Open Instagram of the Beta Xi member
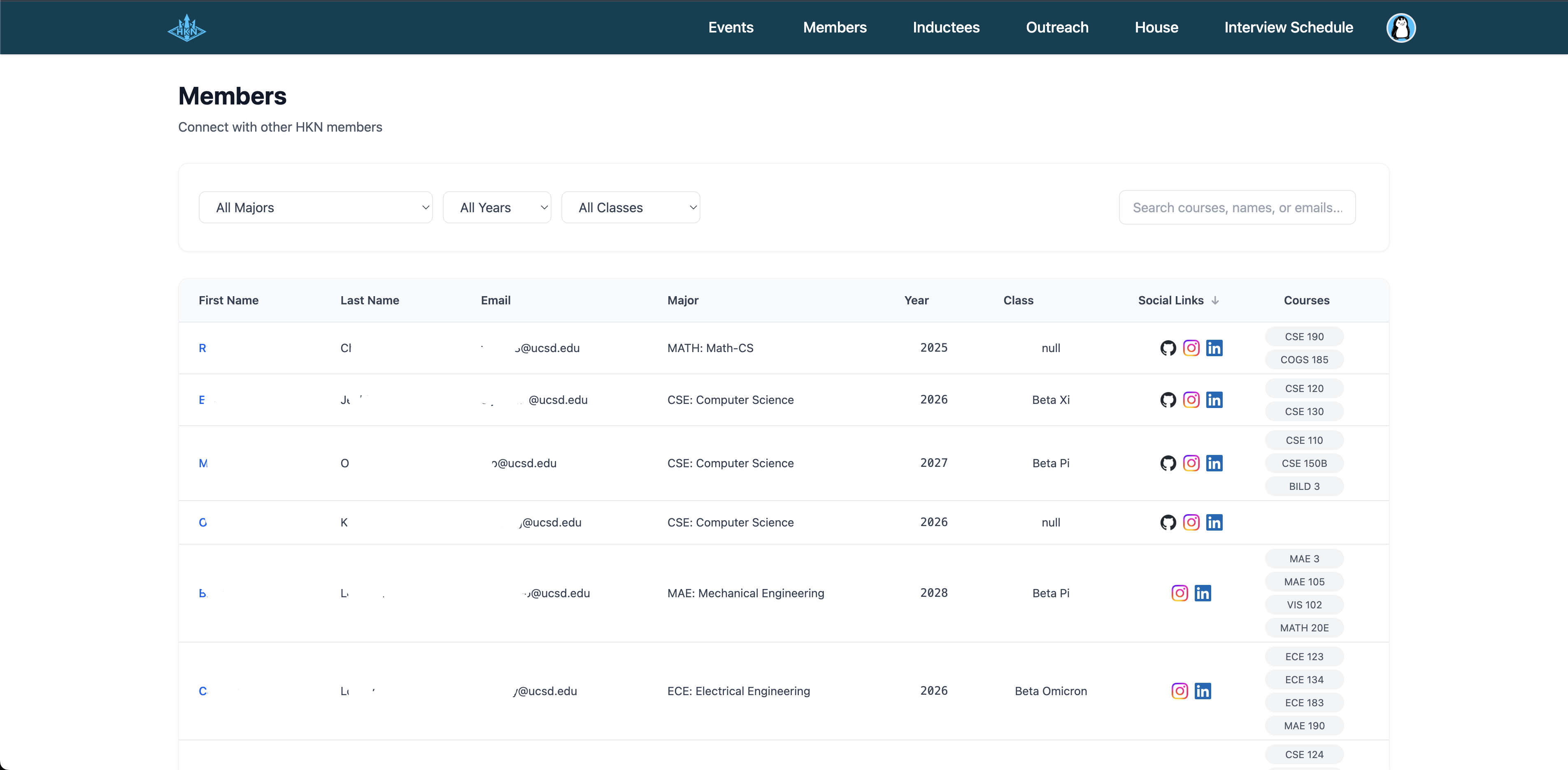Screen dimensions: 1568x770 tap(1191, 399)
